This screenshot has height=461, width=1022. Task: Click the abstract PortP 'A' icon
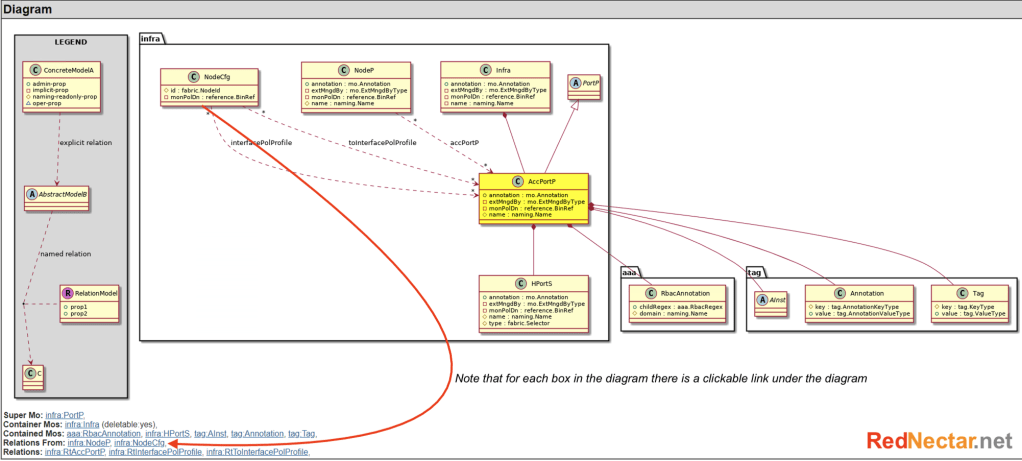tap(576, 84)
